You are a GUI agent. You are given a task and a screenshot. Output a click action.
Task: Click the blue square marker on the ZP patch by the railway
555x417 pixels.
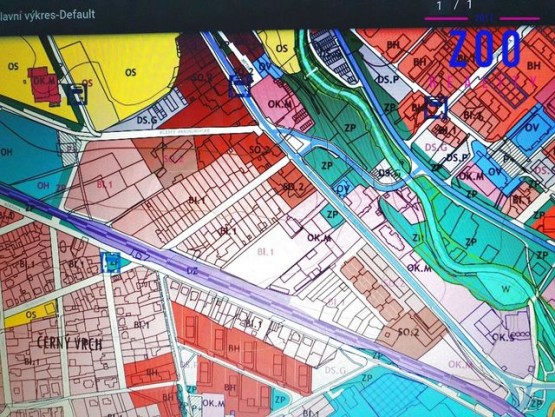click(x=111, y=262)
